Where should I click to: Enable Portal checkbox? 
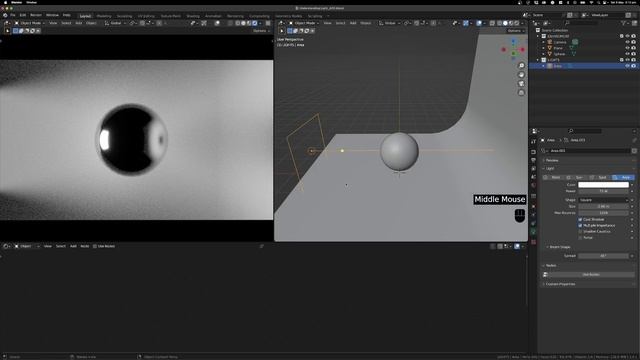580,238
